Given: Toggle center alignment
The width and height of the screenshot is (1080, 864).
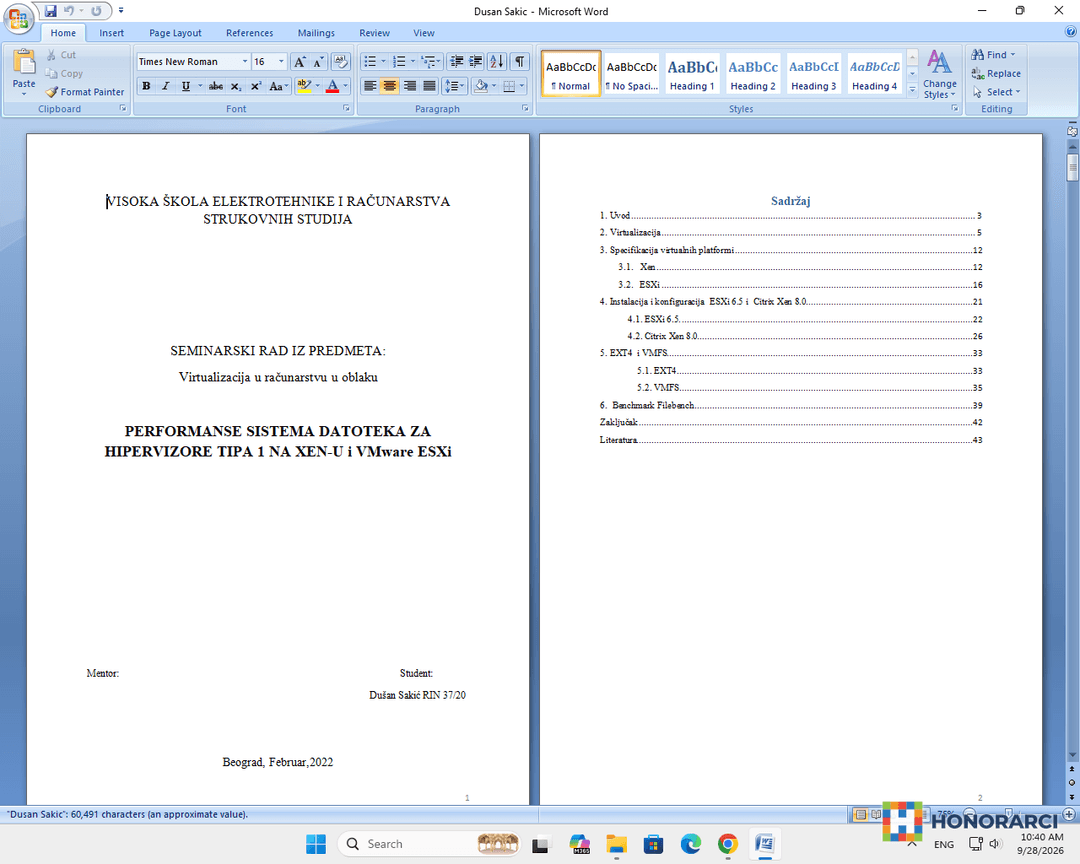Looking at the screenshot, I should click(390, 86).
